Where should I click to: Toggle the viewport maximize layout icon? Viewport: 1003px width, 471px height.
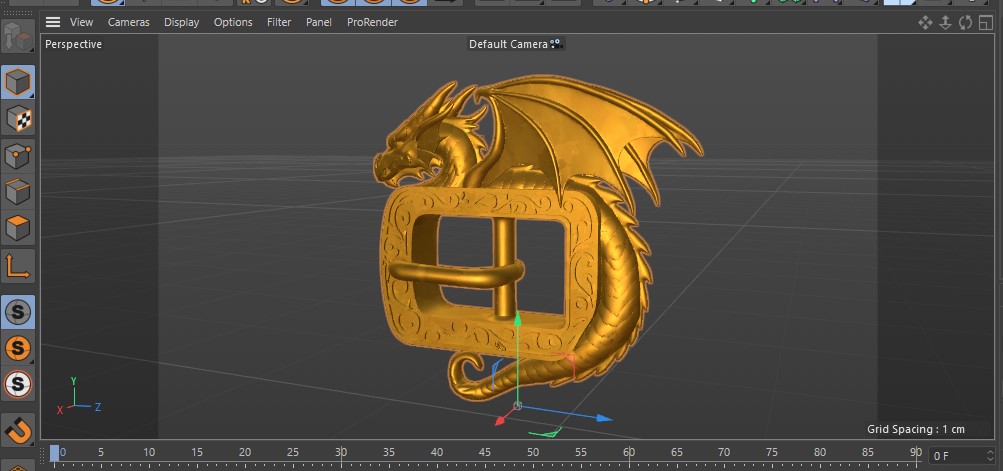(986, 22)
